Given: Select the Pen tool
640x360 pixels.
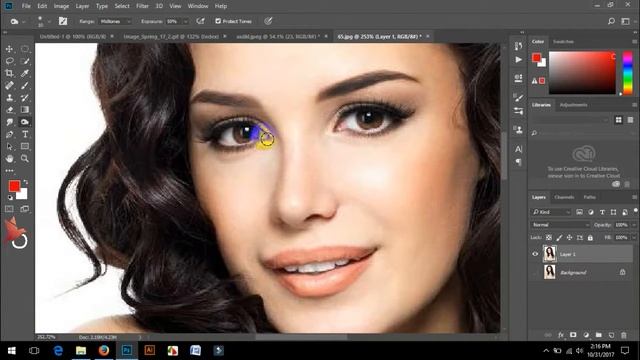Looking at the screenshot, I should (9, 134).
